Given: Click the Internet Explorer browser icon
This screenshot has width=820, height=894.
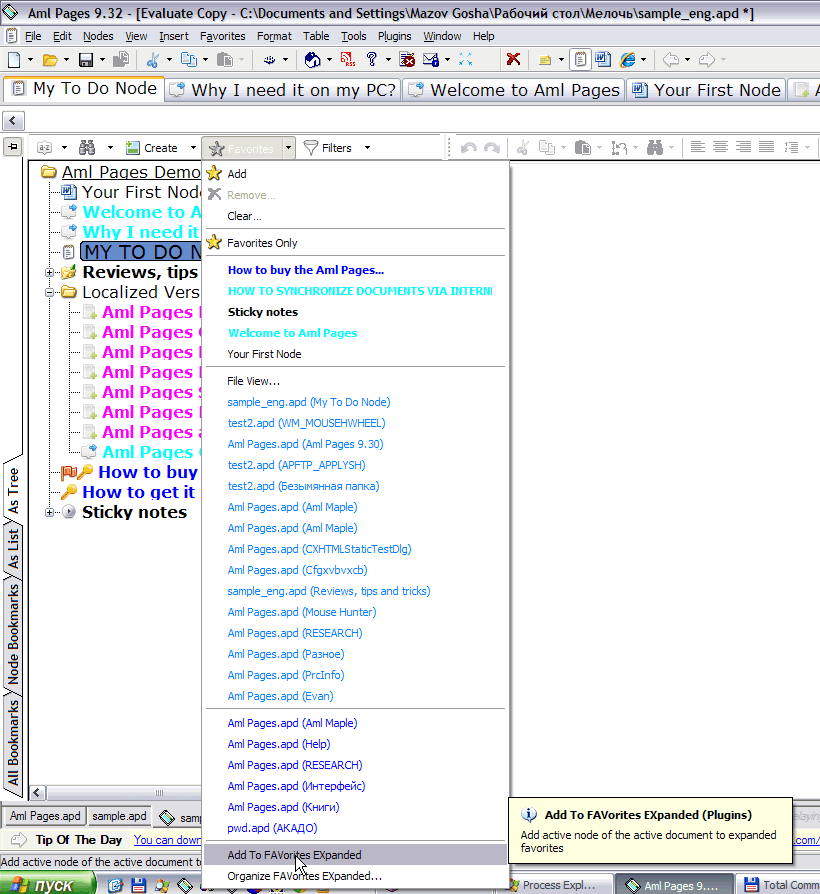Looking at the screenshot, I should click(x=627, y=59).
